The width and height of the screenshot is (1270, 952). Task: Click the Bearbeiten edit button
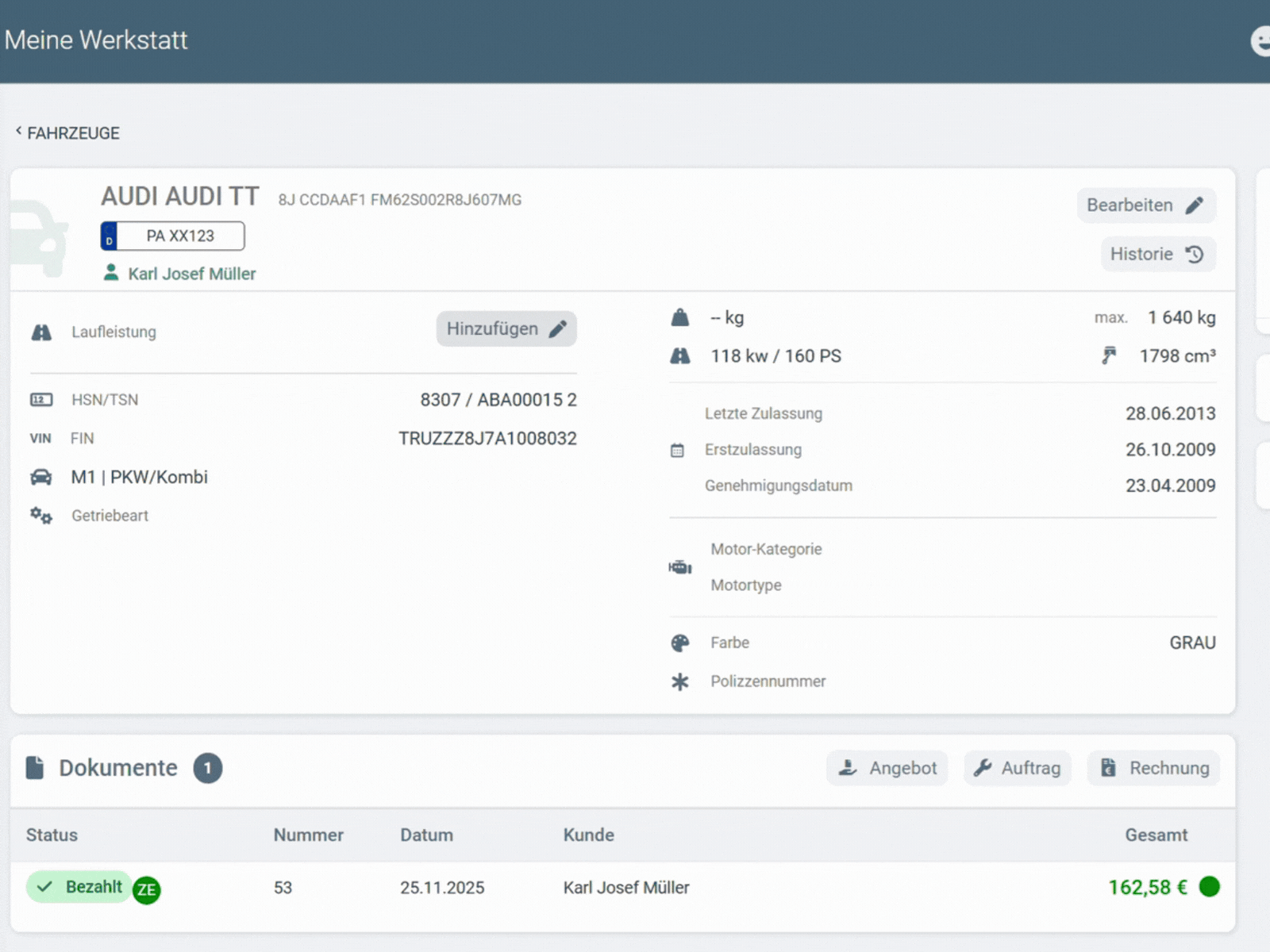[x=1145, y=205]
